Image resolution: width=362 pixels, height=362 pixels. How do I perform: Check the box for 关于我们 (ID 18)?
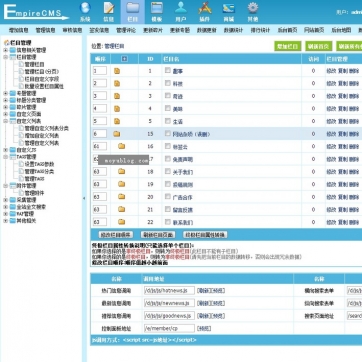tap(168, 171)
